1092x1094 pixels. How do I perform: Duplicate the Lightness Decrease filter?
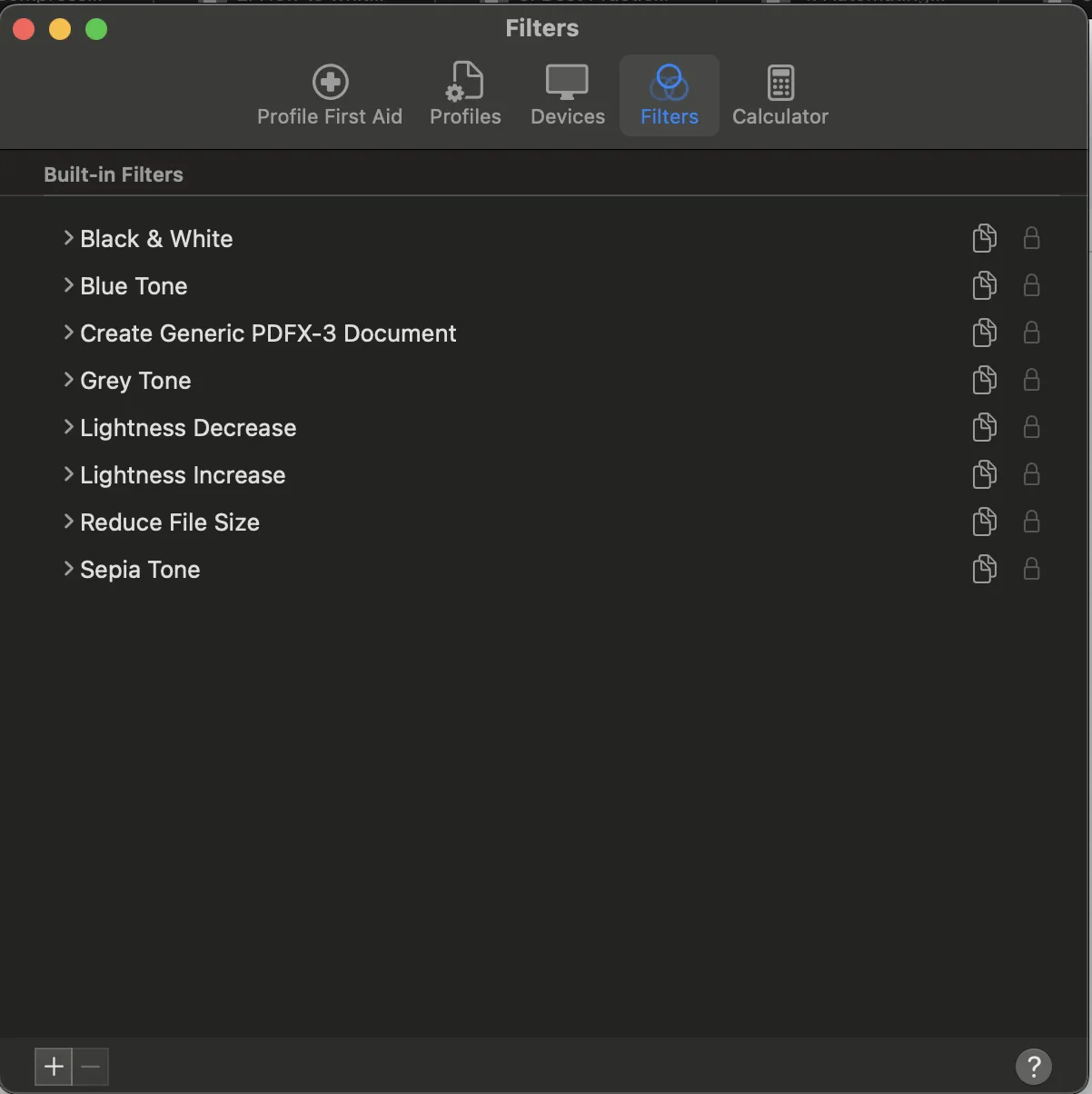(985, 427)
